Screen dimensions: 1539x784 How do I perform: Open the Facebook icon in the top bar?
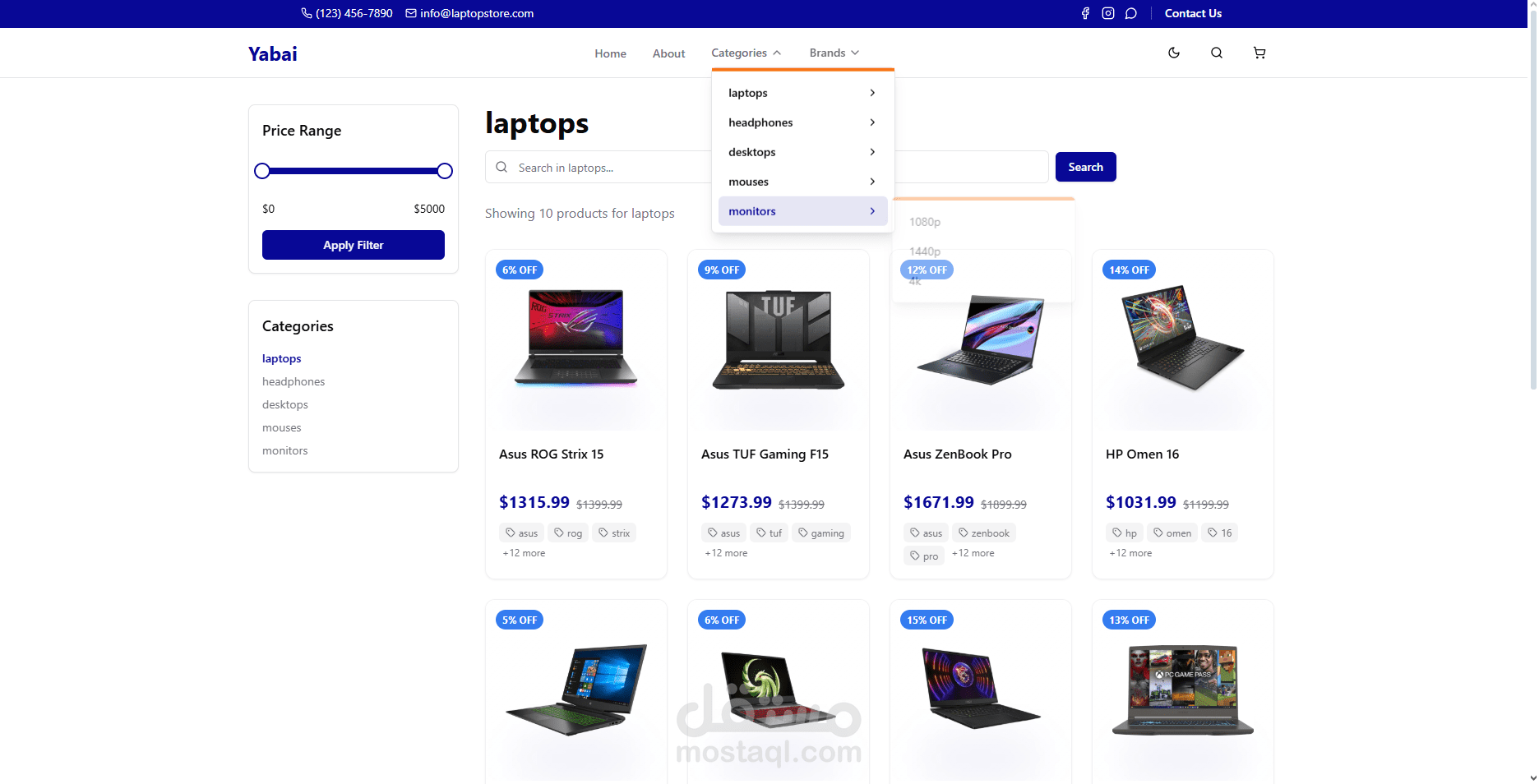tap(1085, 13)
